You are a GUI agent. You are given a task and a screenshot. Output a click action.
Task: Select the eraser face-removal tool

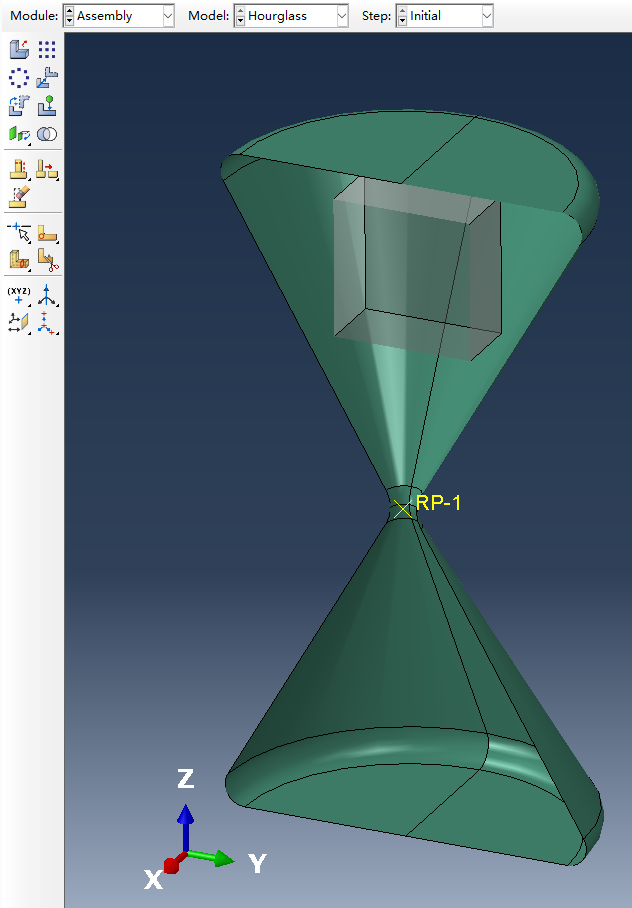coord(19,197)
